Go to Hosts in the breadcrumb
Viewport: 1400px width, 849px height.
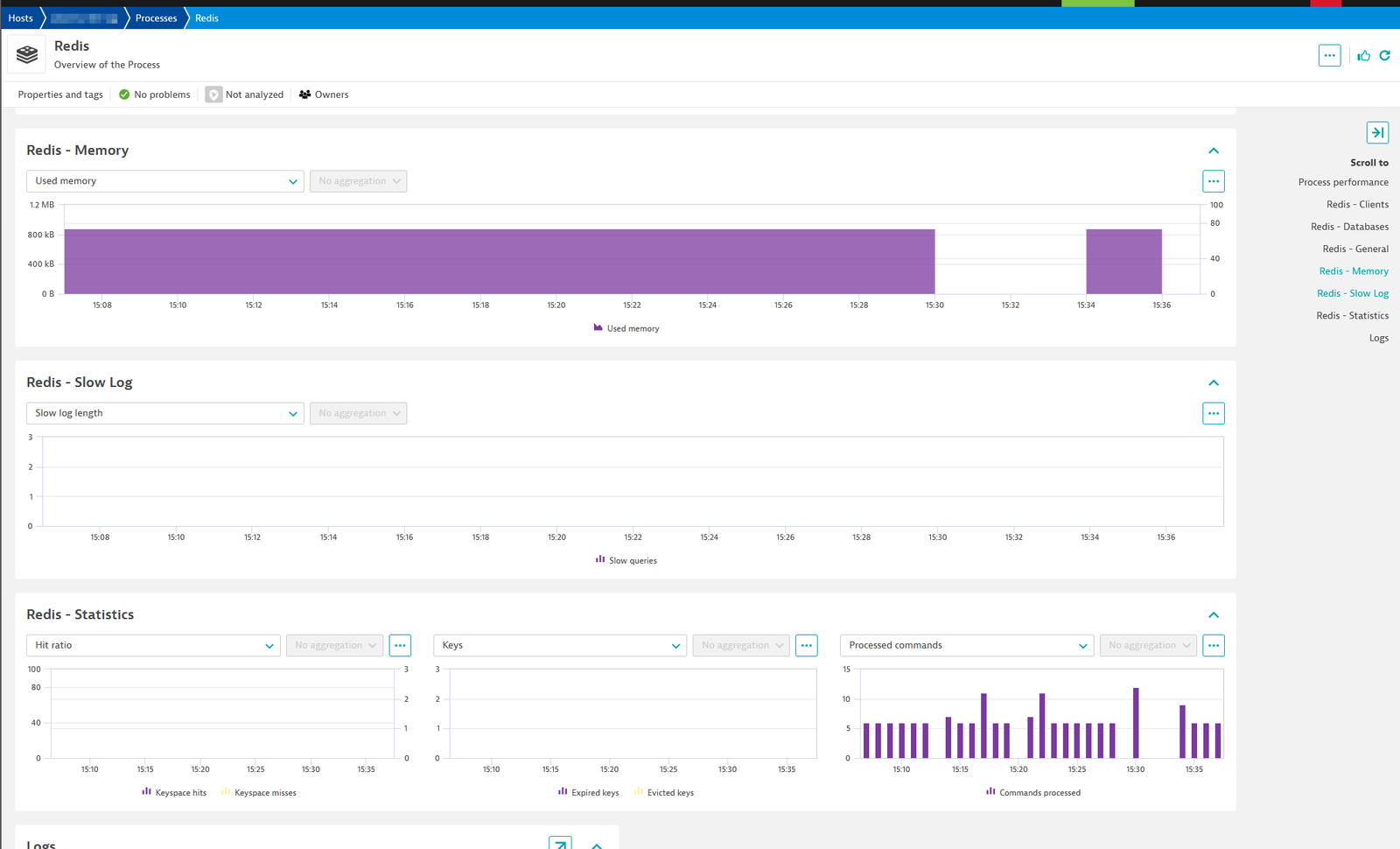coord(20,18)
